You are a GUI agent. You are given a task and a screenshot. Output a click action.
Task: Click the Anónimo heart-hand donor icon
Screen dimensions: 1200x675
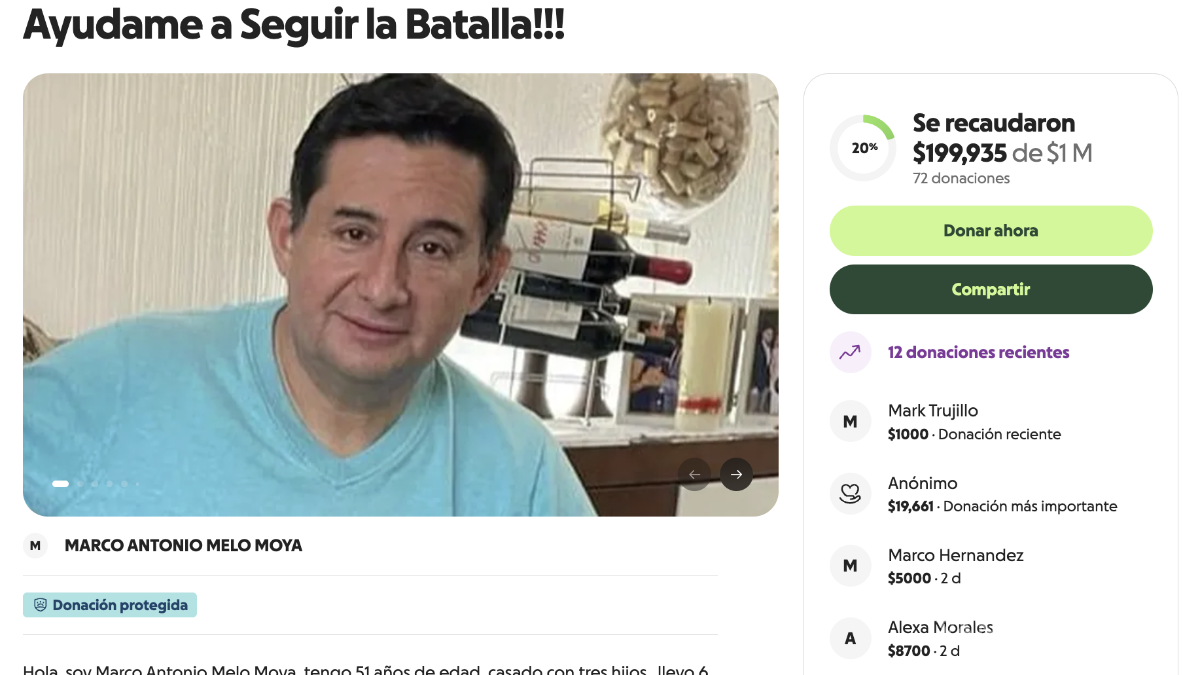pos(850,494)
